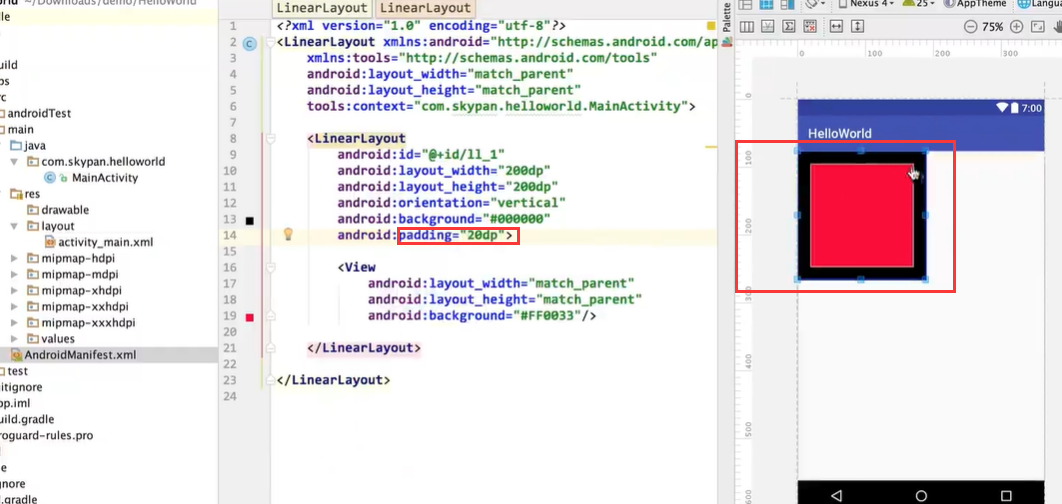Viewport: 1062px width, 504px height.
Task: Open AndroidManifest.xml file
Action: click(x=74, y=354)
